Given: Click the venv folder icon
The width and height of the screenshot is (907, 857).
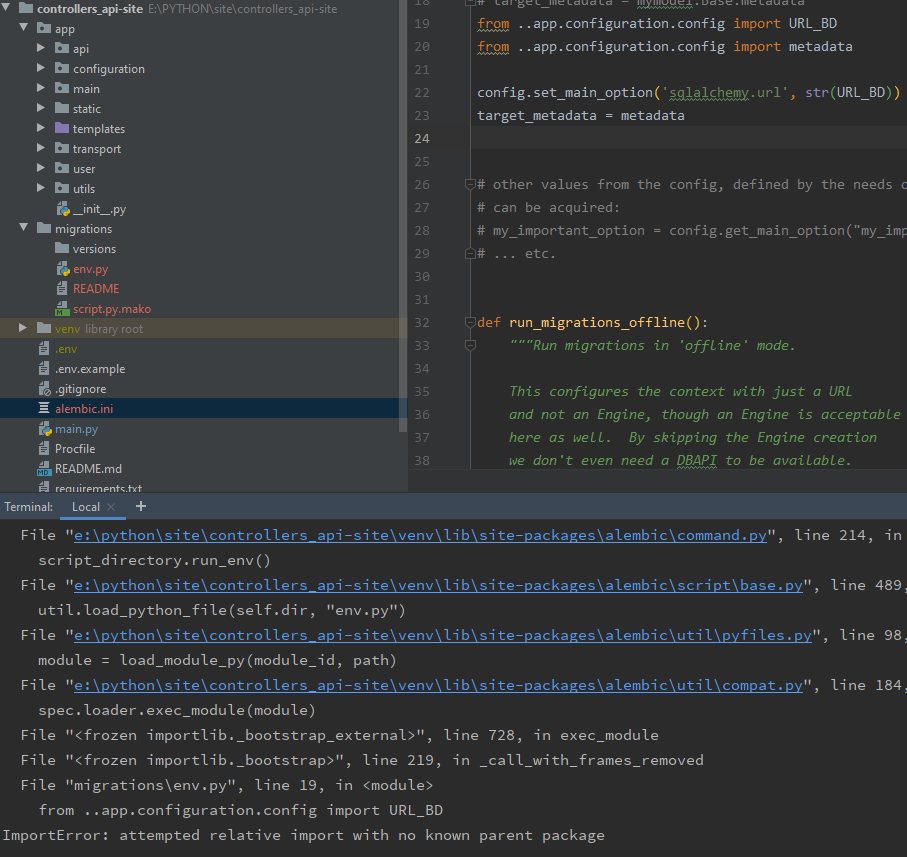Looking at the screenshot, I should click(44, 328).
